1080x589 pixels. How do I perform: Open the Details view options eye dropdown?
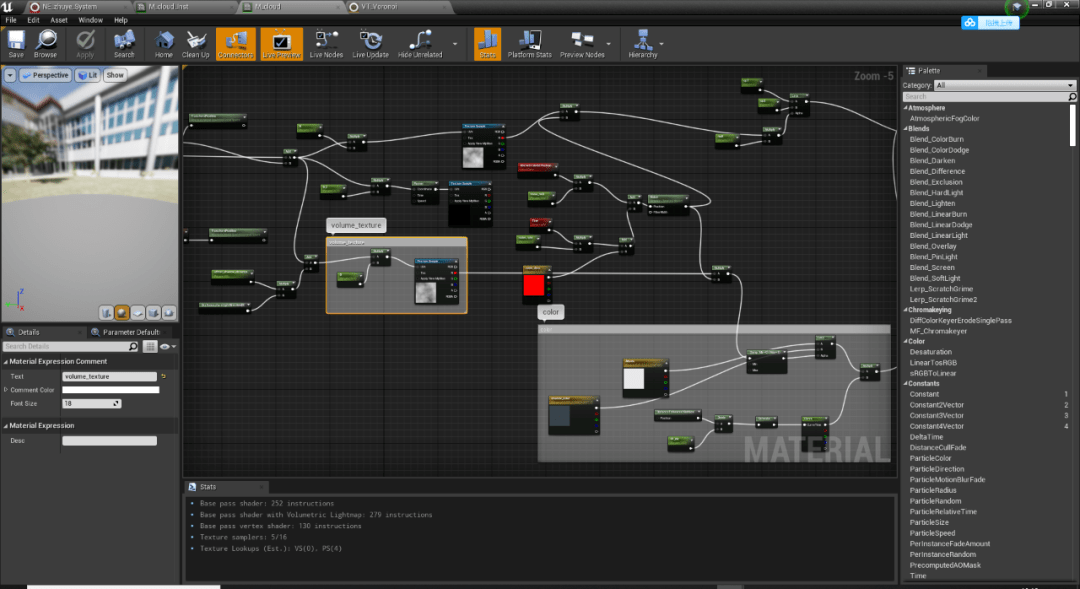(167, 347)
